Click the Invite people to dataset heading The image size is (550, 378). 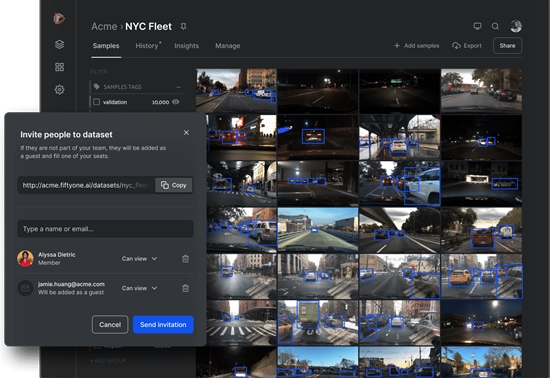pos(66,135)
